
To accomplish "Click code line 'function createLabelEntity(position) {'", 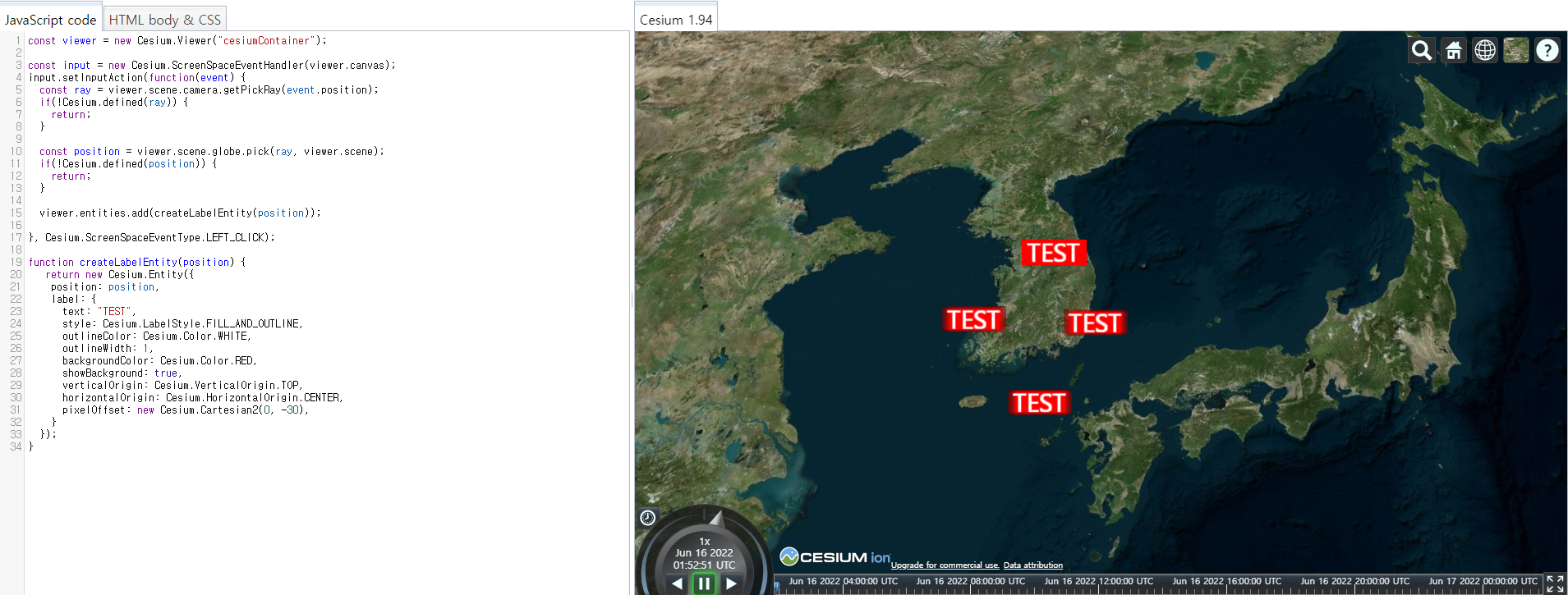I will (x=137, y=262).
